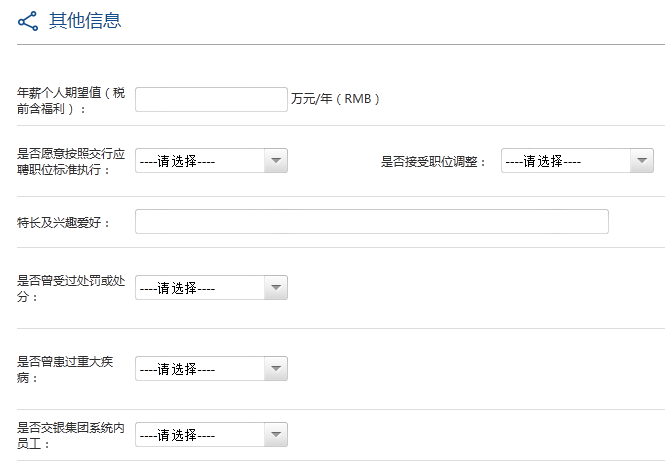Image resolution: width=665 pixels, height=463 pixels.
Task: Click the arrow of the 交银集团系统内员工 selector
Action: coord(276,435)
